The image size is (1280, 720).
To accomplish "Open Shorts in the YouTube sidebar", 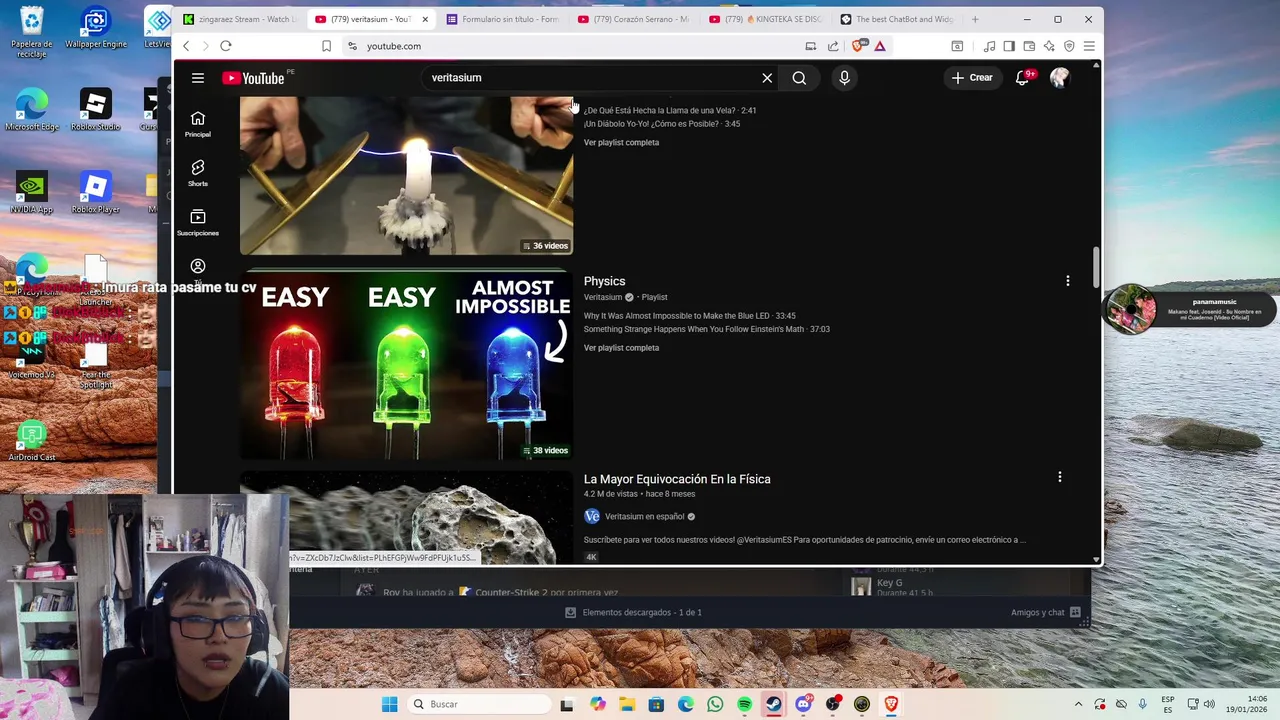I will pyautogui.click(x=198, y=173).
